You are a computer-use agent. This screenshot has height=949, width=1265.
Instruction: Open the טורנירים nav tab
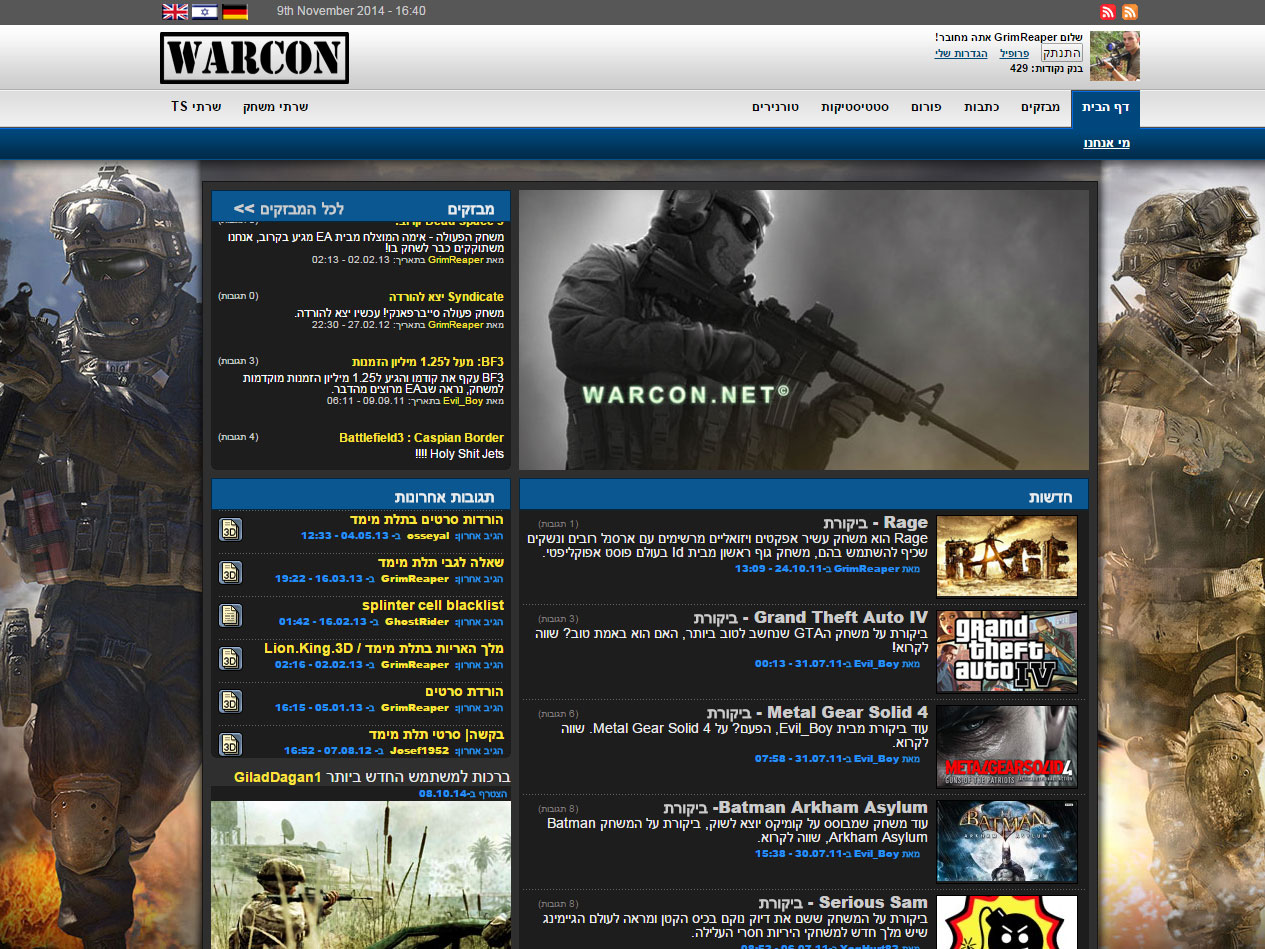(775, 107)
